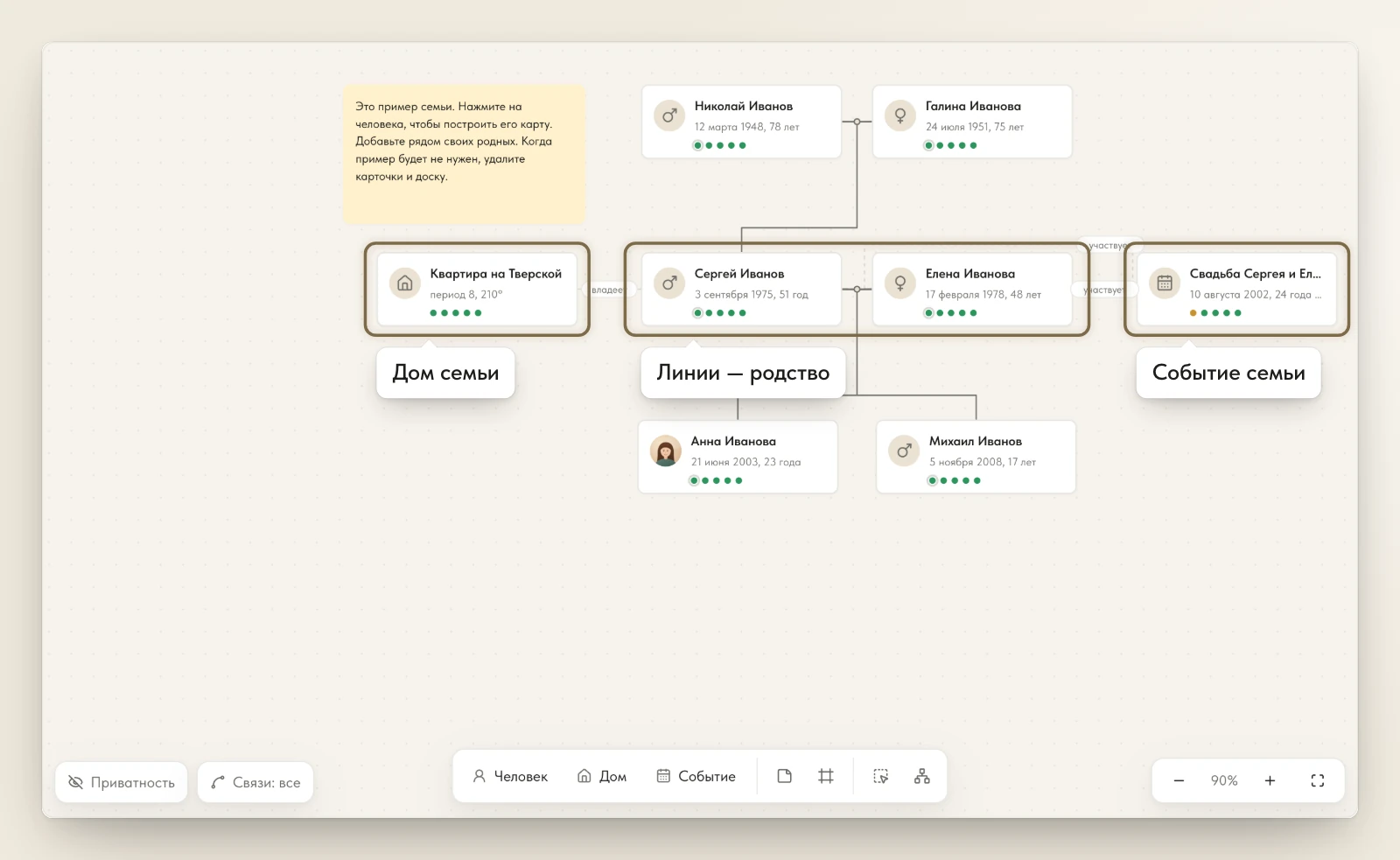Click male icon on Михаил Иванов card
This screenshot has width=1400, height=860.
904,451
